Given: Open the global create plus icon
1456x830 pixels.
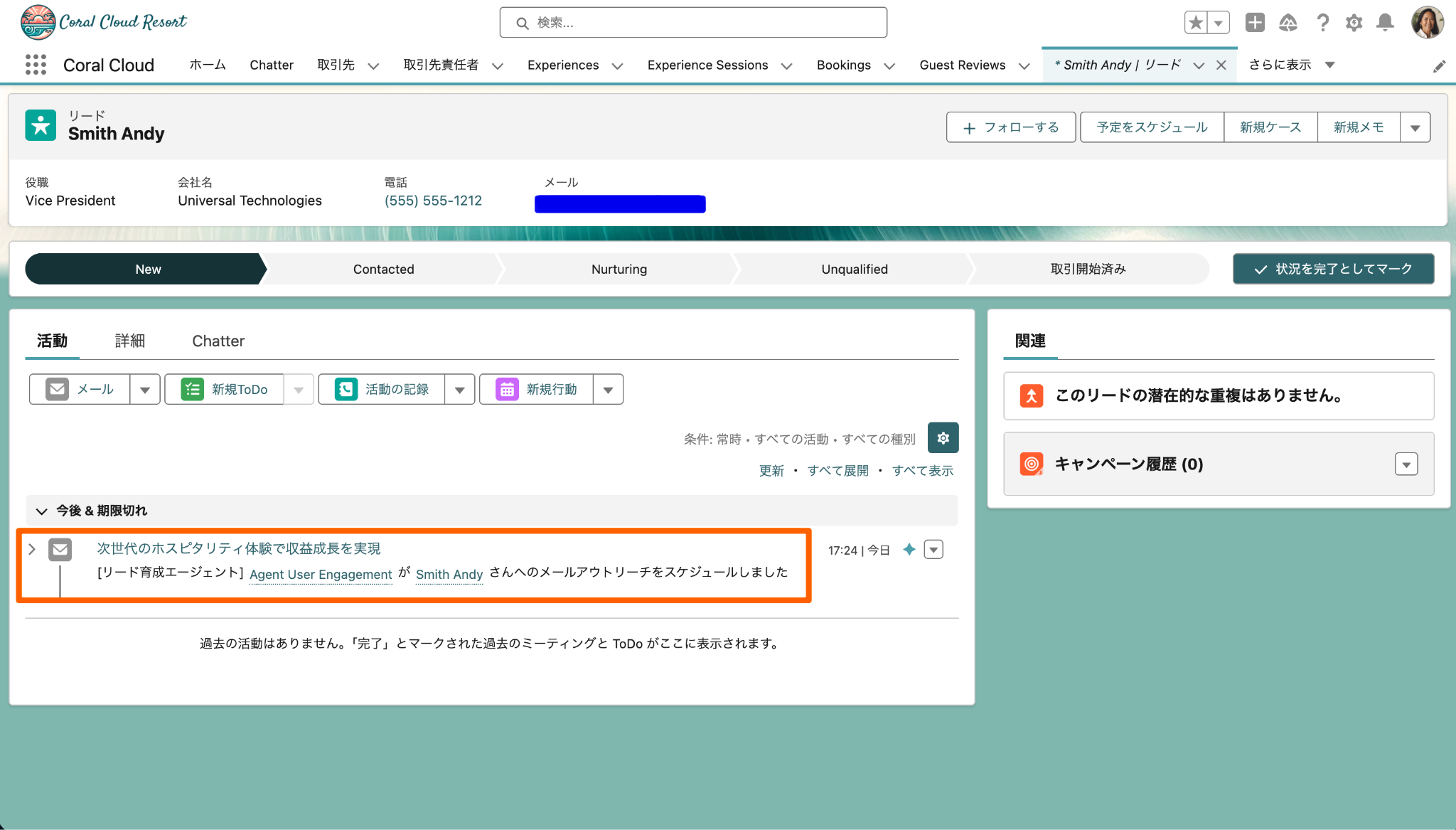Looking at the screenshot, I should (1255, 23).
